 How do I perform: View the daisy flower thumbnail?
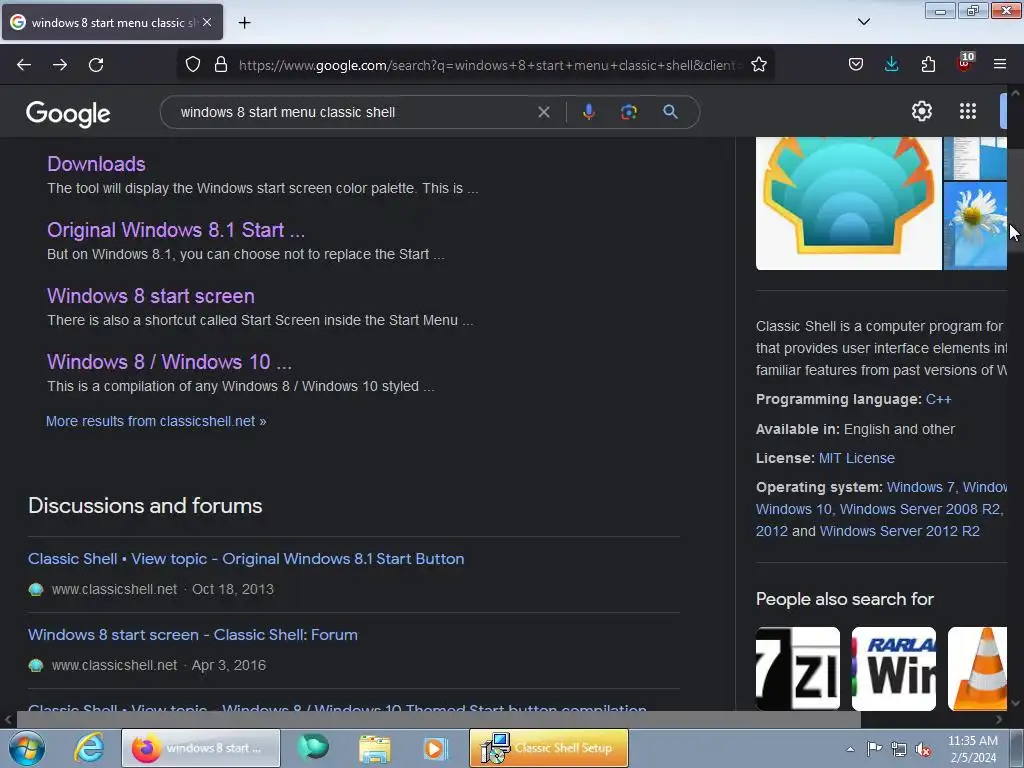click(975, 226)
